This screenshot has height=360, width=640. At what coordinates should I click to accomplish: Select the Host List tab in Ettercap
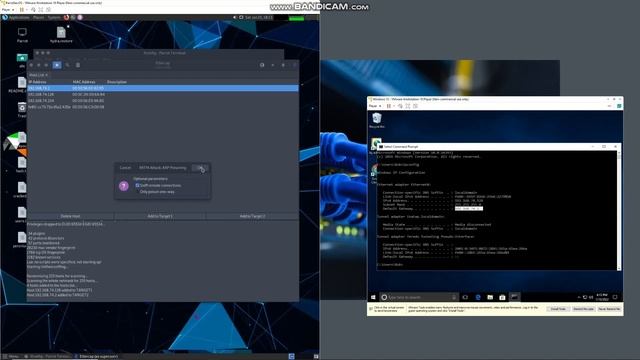38,75
